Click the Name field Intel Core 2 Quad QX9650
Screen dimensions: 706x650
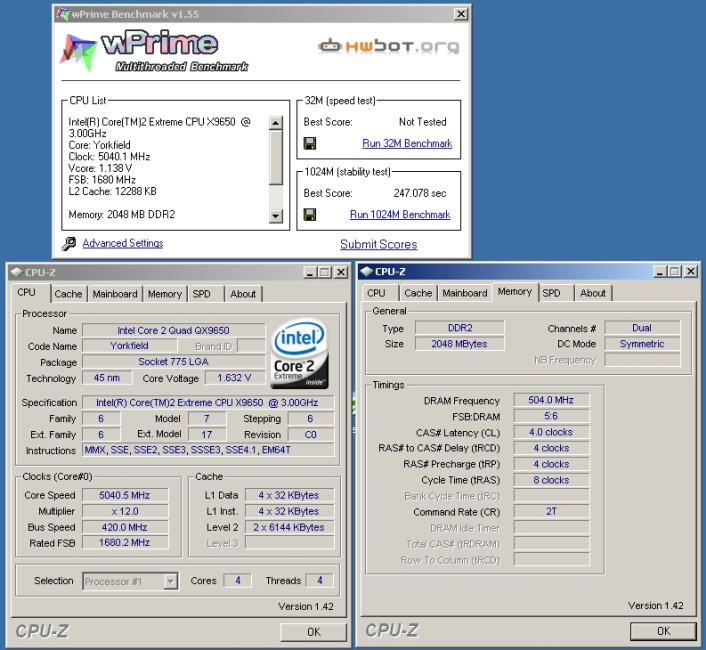[173, 330]
